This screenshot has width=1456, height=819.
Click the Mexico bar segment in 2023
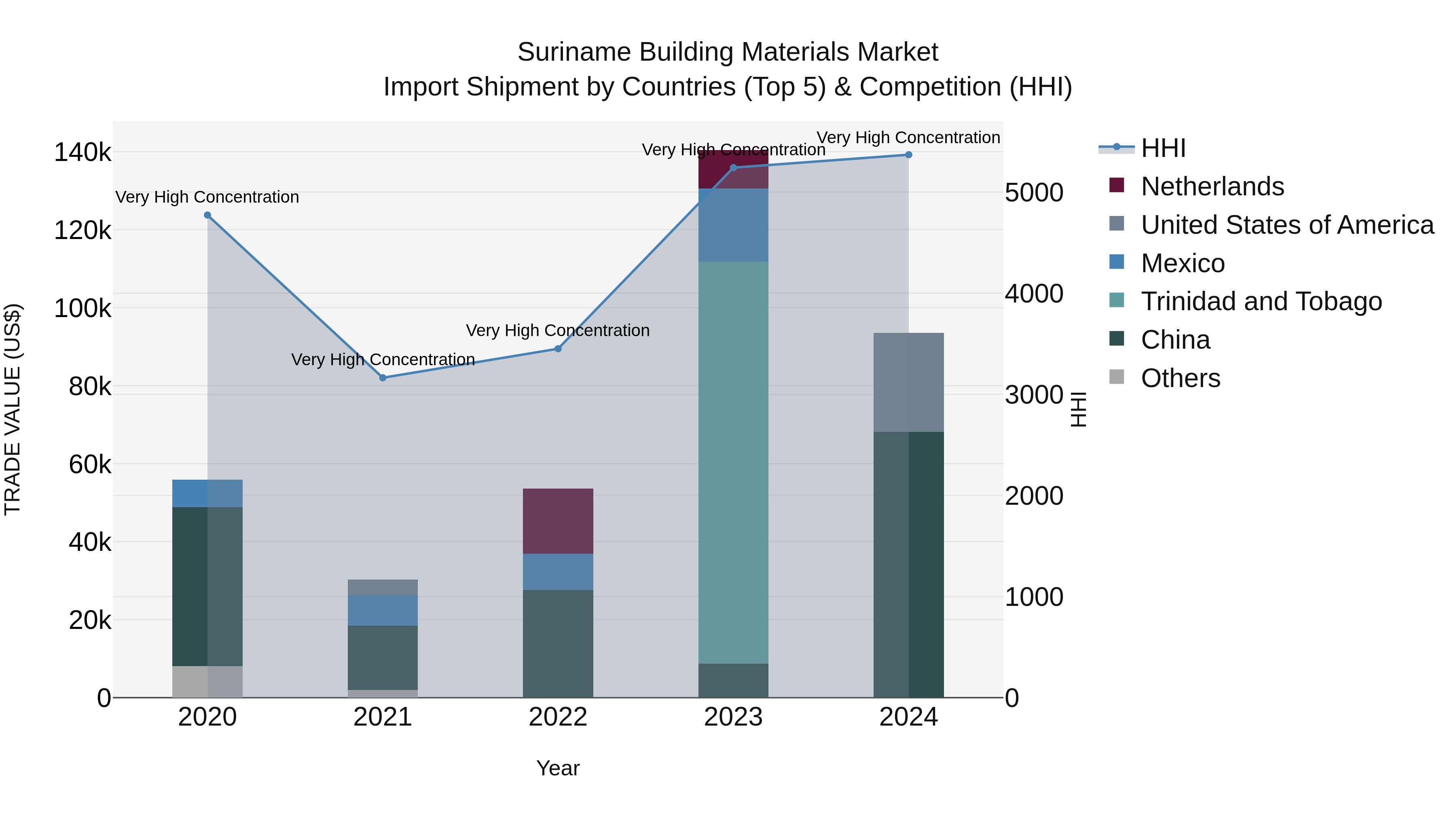[x=734, y=225]
